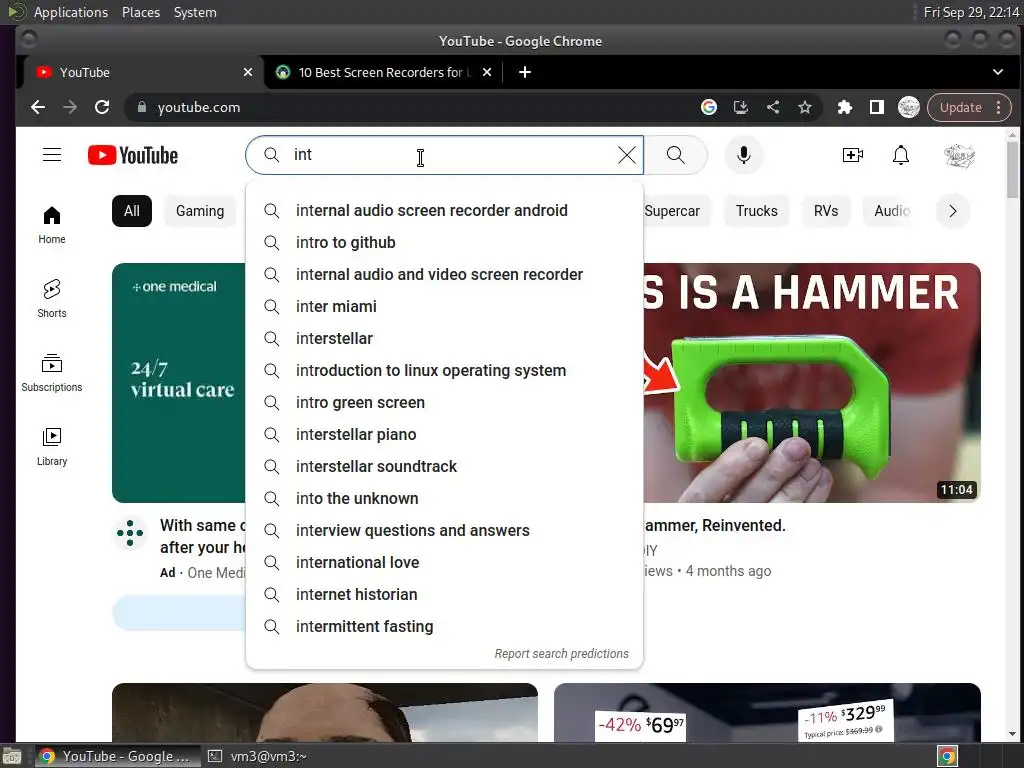Choose interview questions and answers suggestion
Image resolution: width=1024 pixels, height=768 pixels.
(444, 530)
